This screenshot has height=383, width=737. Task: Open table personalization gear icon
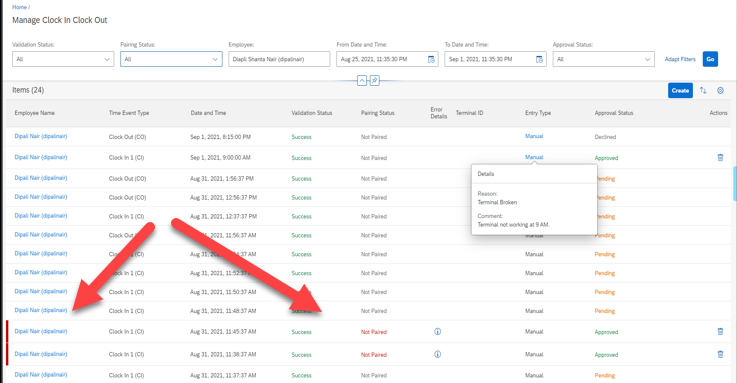tap(720, 90)
